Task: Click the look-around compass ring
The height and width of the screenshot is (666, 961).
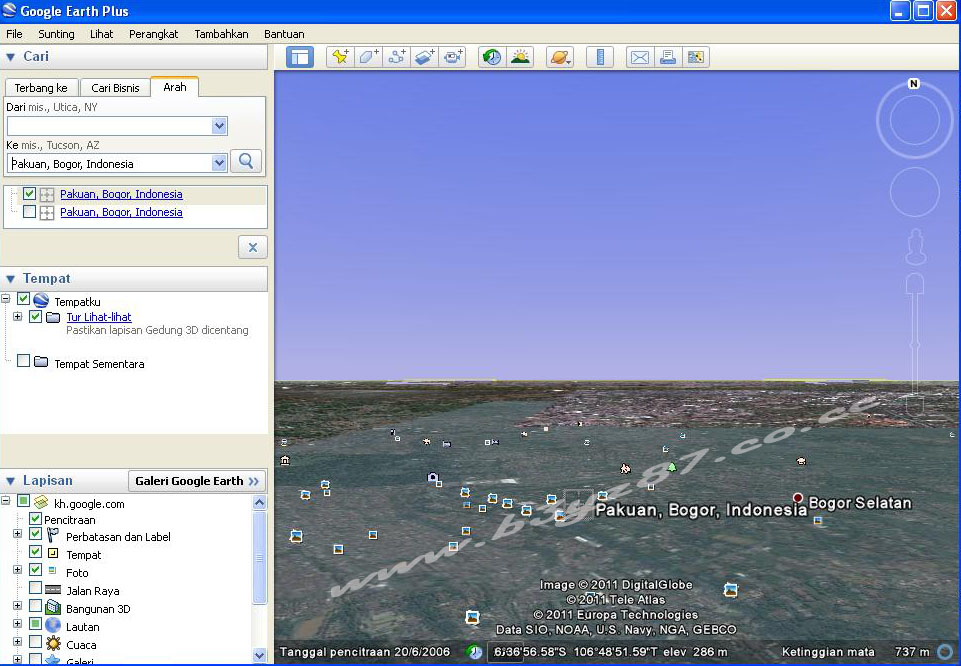Action: pos(914,119)
